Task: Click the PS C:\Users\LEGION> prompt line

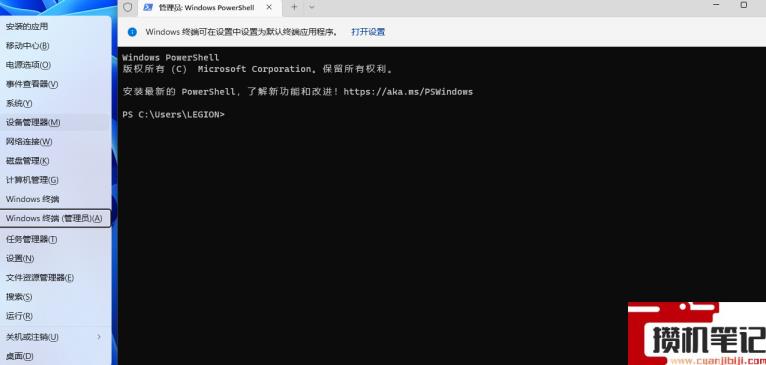Action: click(x=173, y=114)
